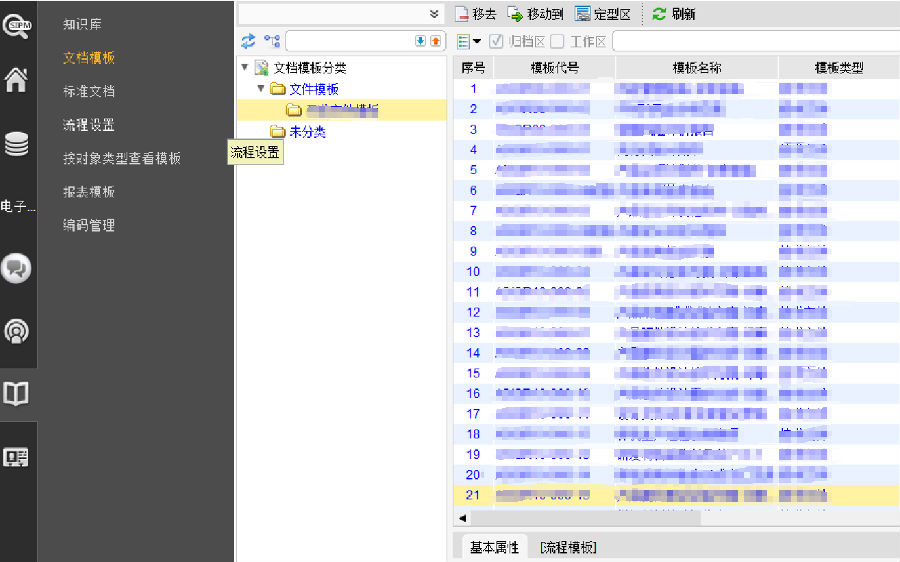This screenshot has width=900, height=562.
Task: Go to the home icon in sidebar
Action: pos(16,80)
